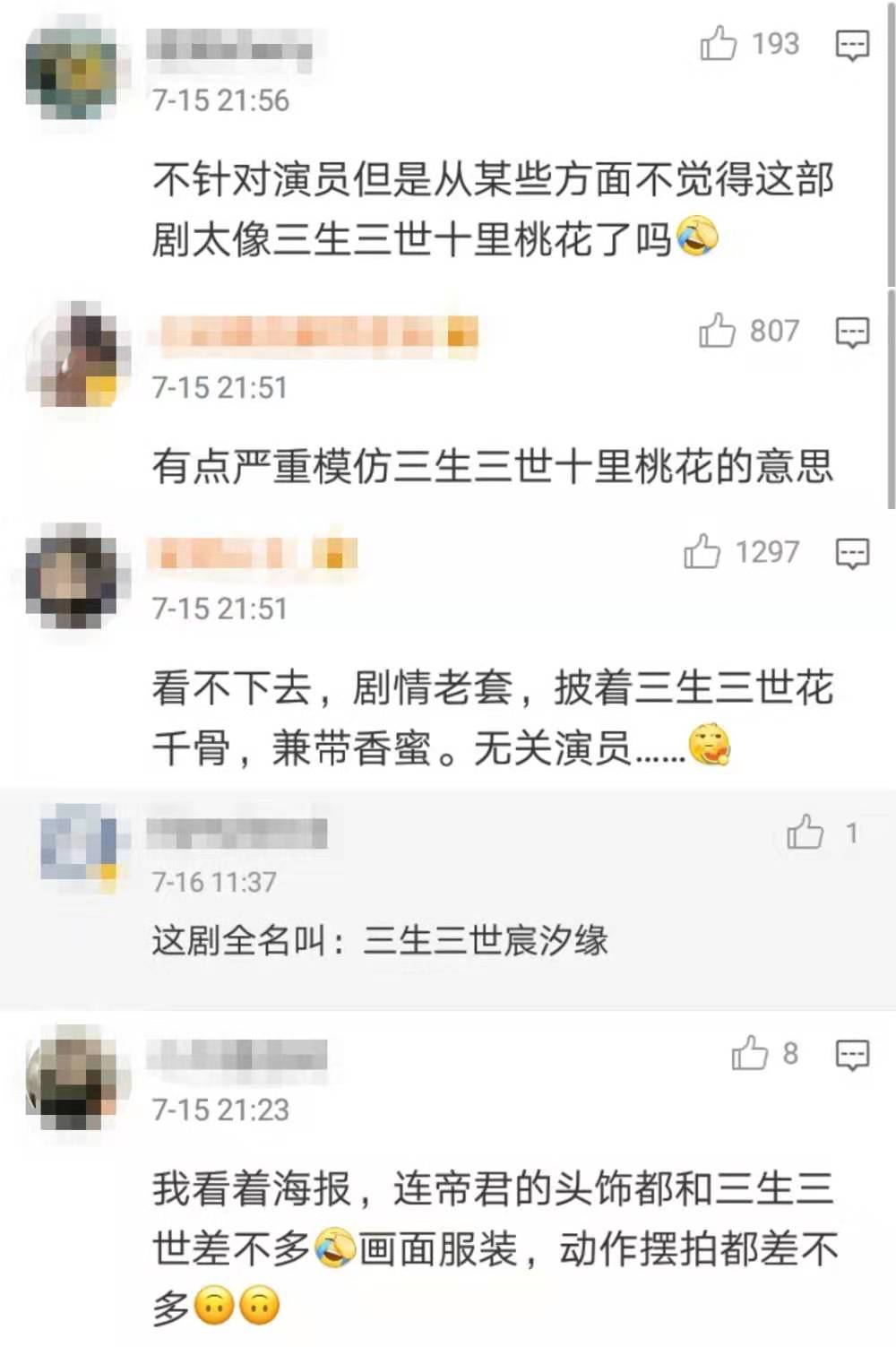Image resolution: width=896 pixels, height=1347 pixels.
Task: Like the comment with 807 likes
Action: coord(717,331)
